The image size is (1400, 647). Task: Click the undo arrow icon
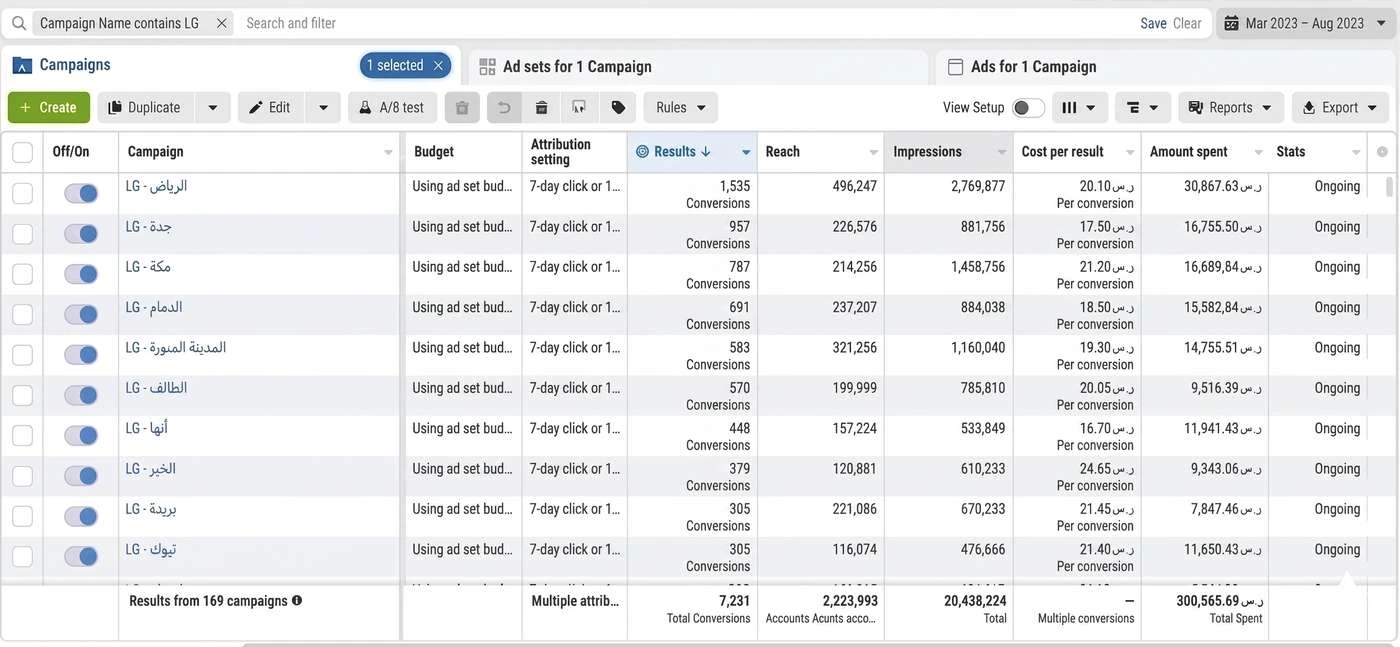504,108
